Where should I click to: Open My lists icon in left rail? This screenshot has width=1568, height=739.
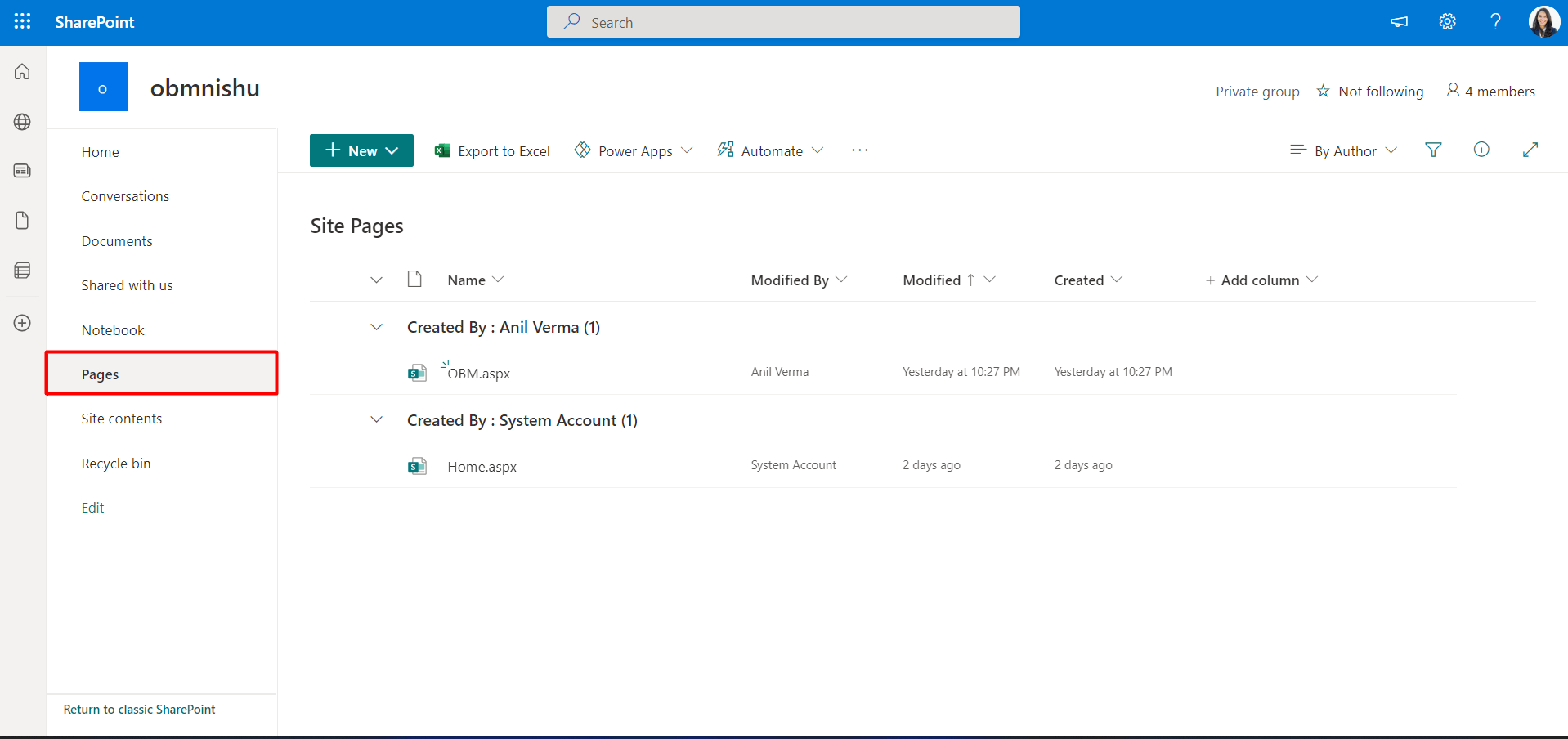pos(23,271)
